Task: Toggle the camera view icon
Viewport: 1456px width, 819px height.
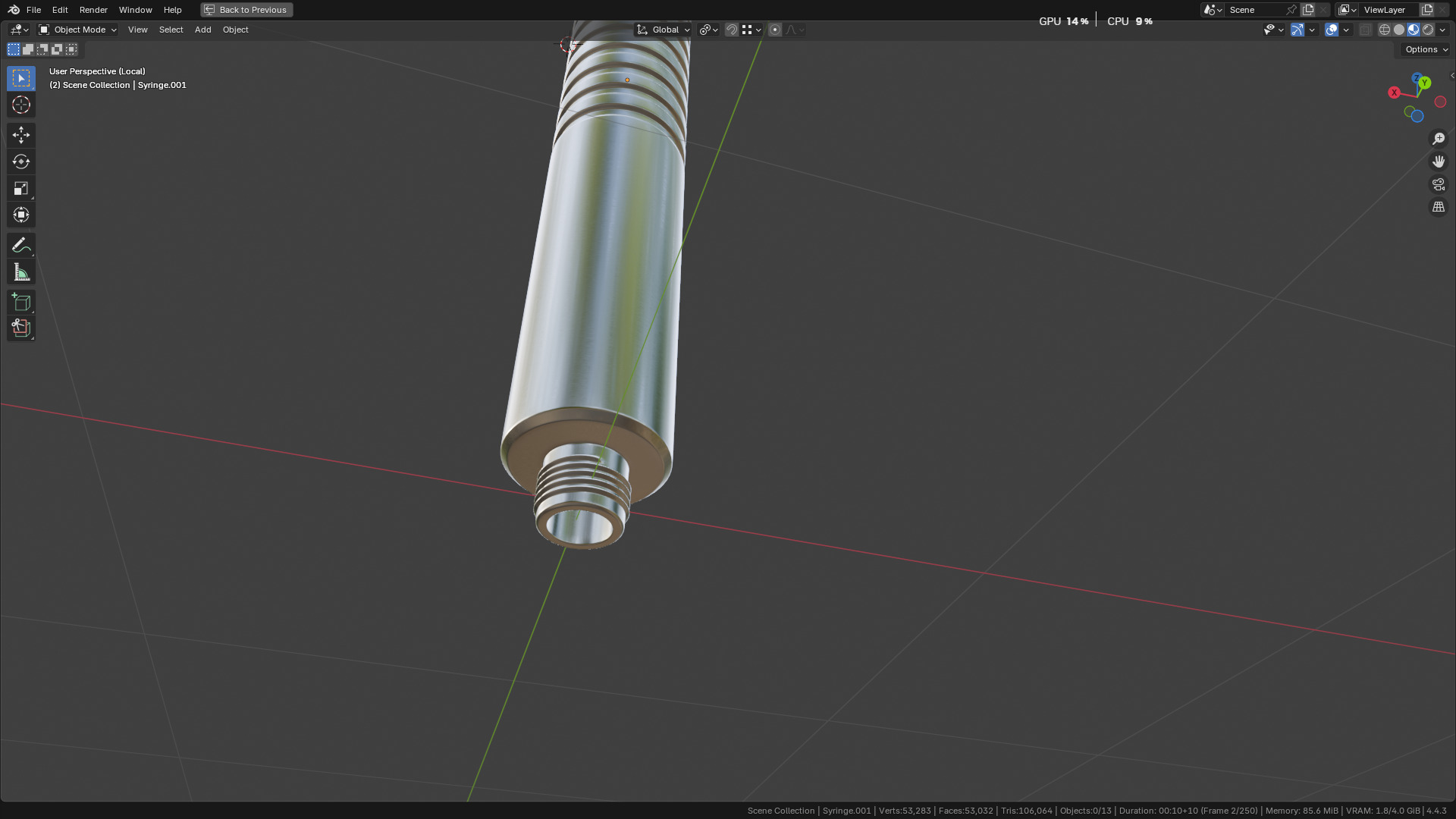Action: click(1439, 184)
